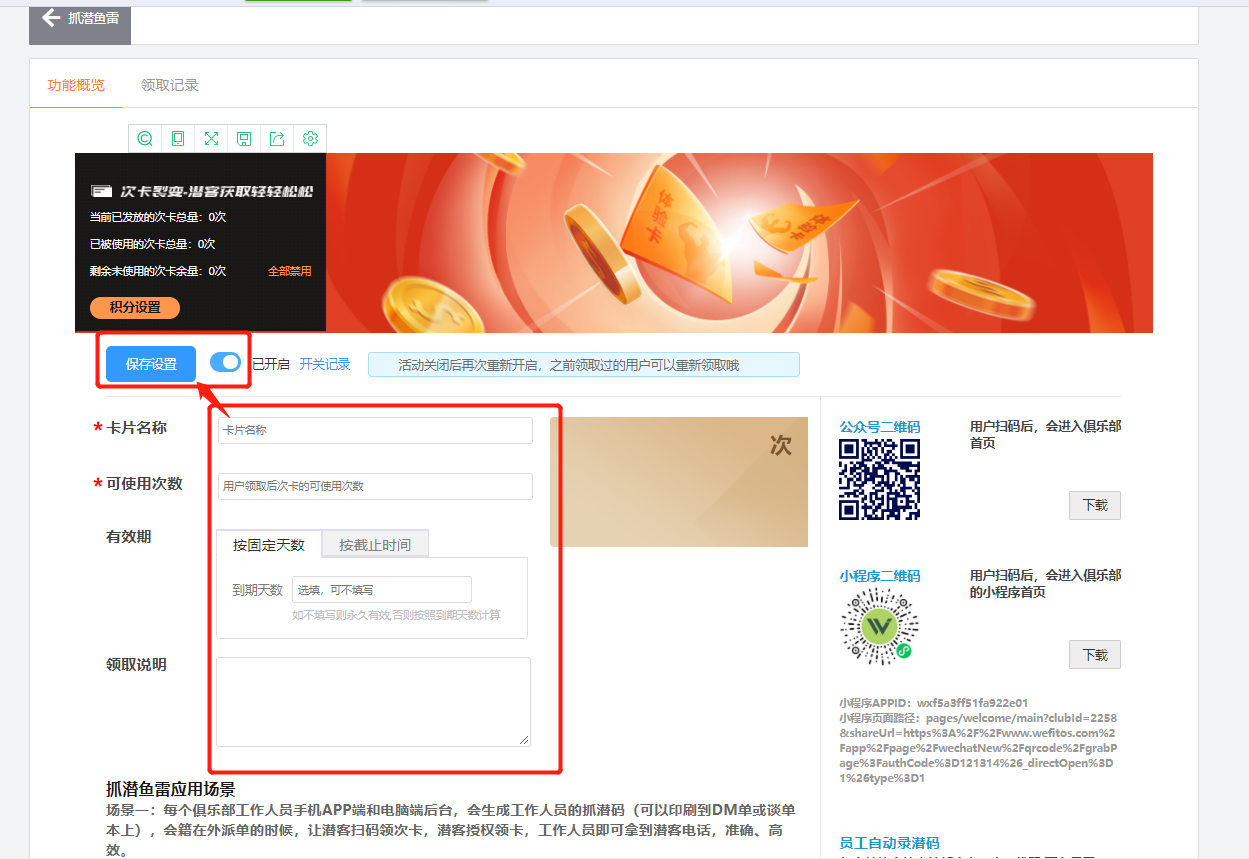The height and width of the screenshot is (859, 1249).
Task: Click the tablet device icon in toolbar
Action: [178, 139]
